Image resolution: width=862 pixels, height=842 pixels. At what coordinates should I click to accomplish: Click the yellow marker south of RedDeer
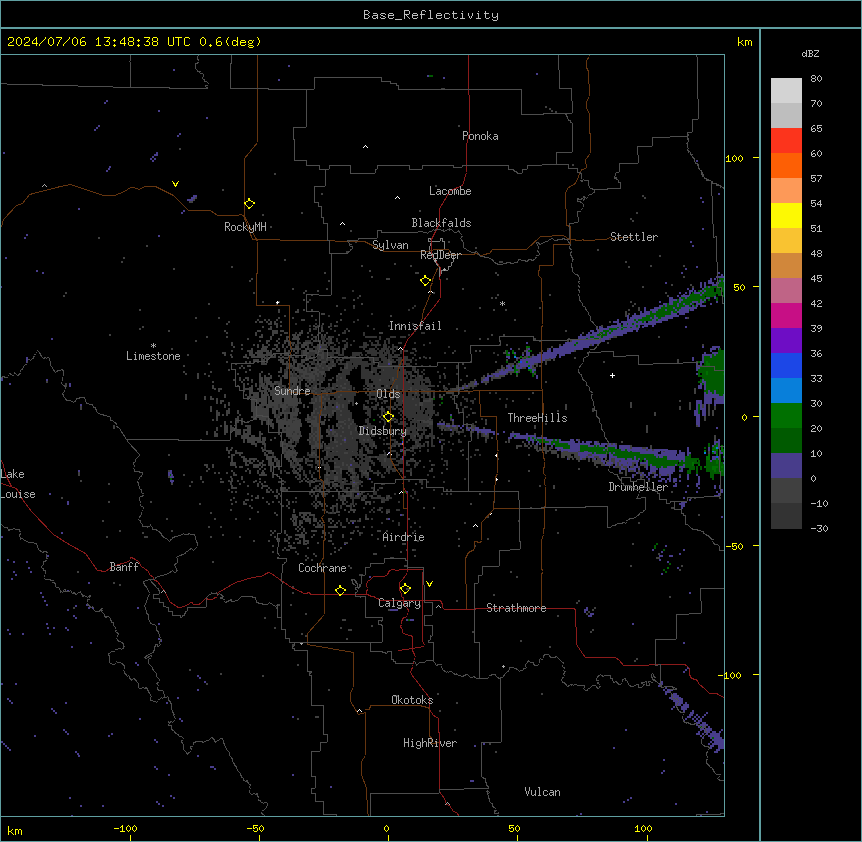point(425,281)
